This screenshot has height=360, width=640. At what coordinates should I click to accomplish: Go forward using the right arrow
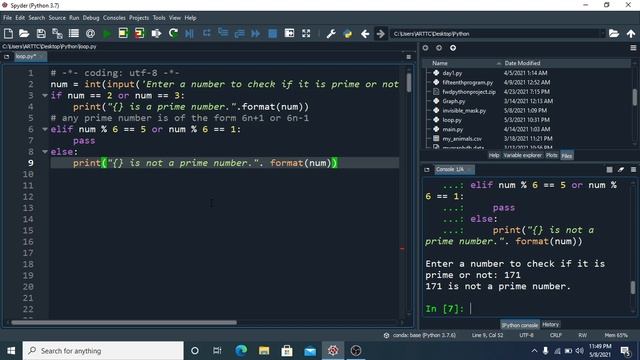click(380, 33)
